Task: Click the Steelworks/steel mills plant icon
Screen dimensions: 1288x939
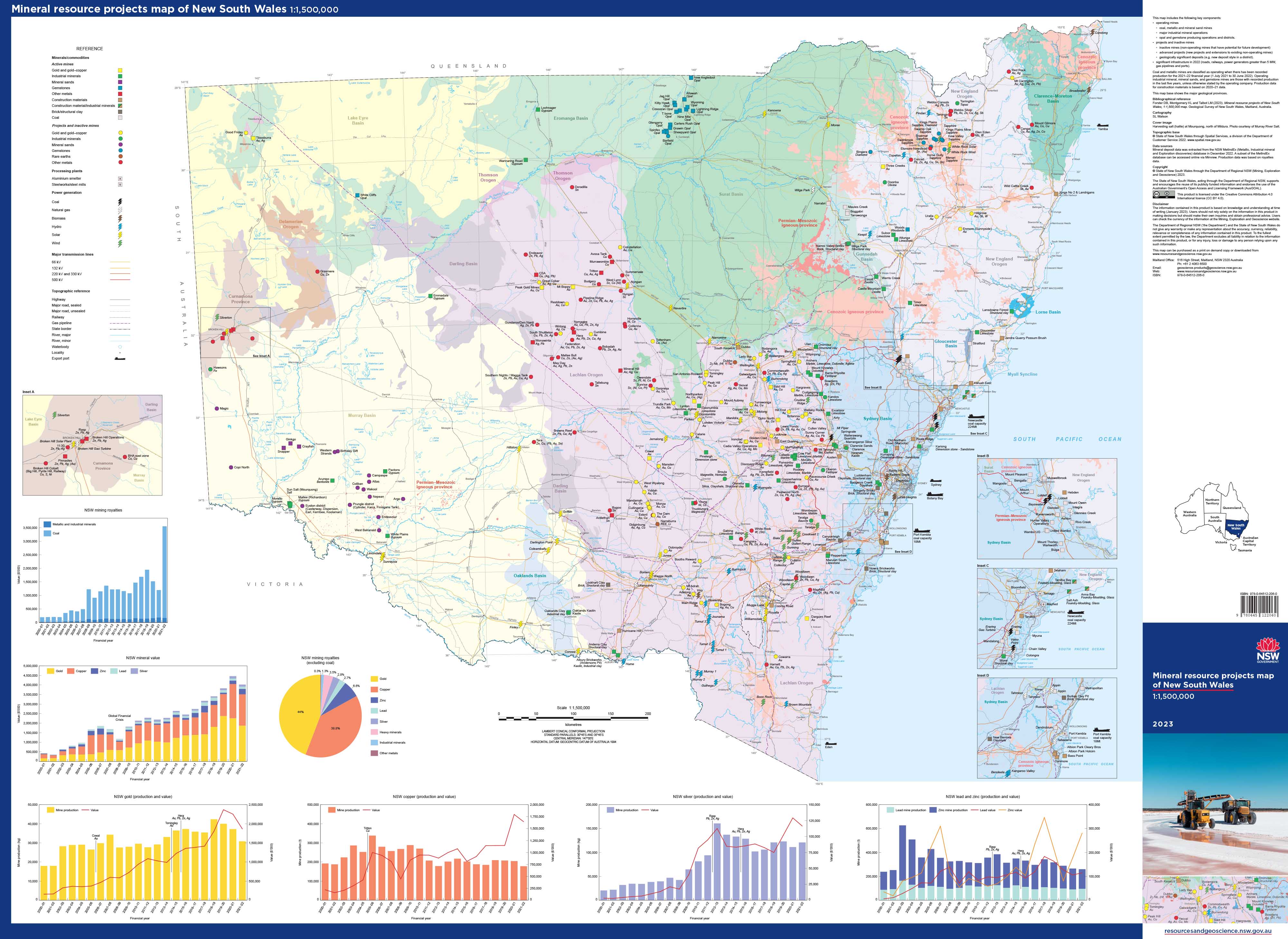Action: (x=120, y=185)
